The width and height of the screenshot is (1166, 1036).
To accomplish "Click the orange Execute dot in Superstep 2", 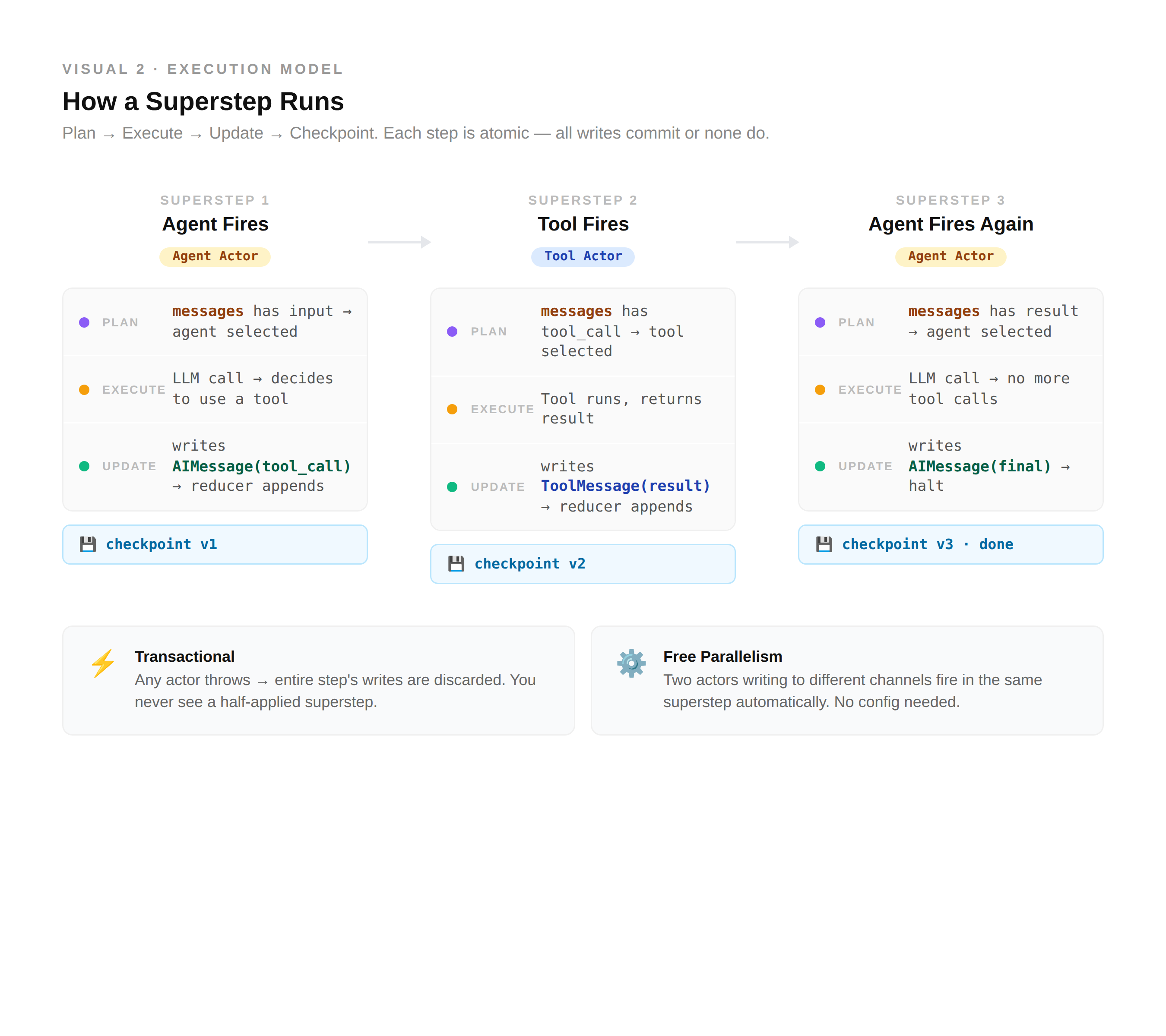I will (x=452, y=409).
